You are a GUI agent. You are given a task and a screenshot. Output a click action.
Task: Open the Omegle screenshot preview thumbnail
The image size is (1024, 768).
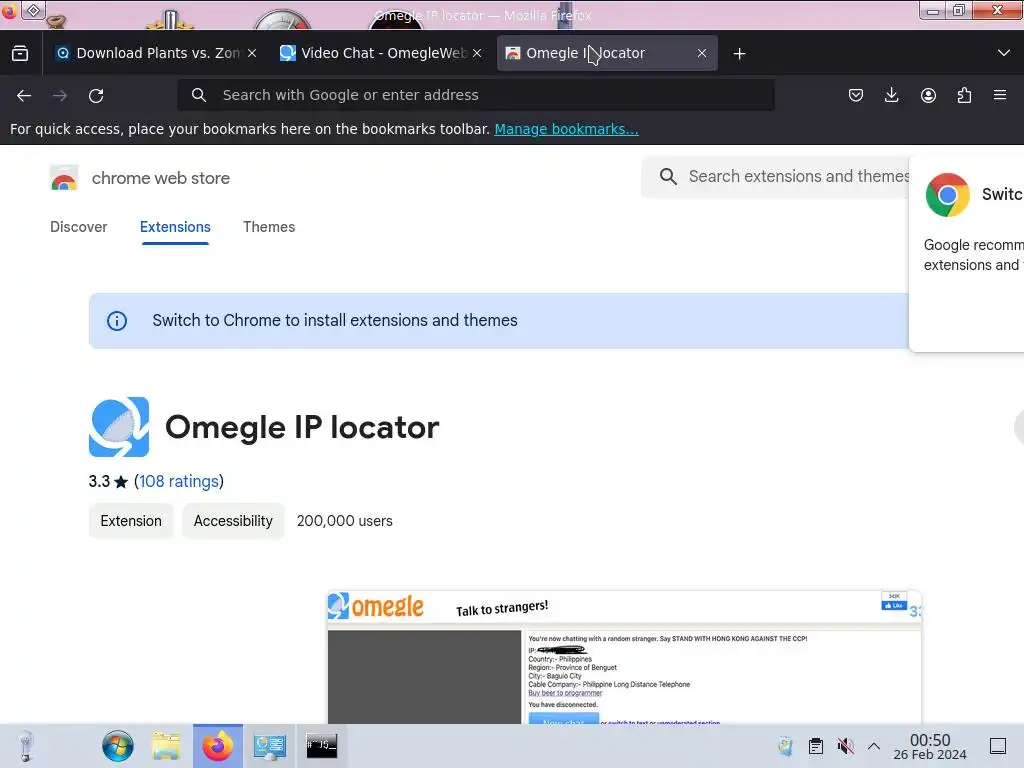pos(624,657)
